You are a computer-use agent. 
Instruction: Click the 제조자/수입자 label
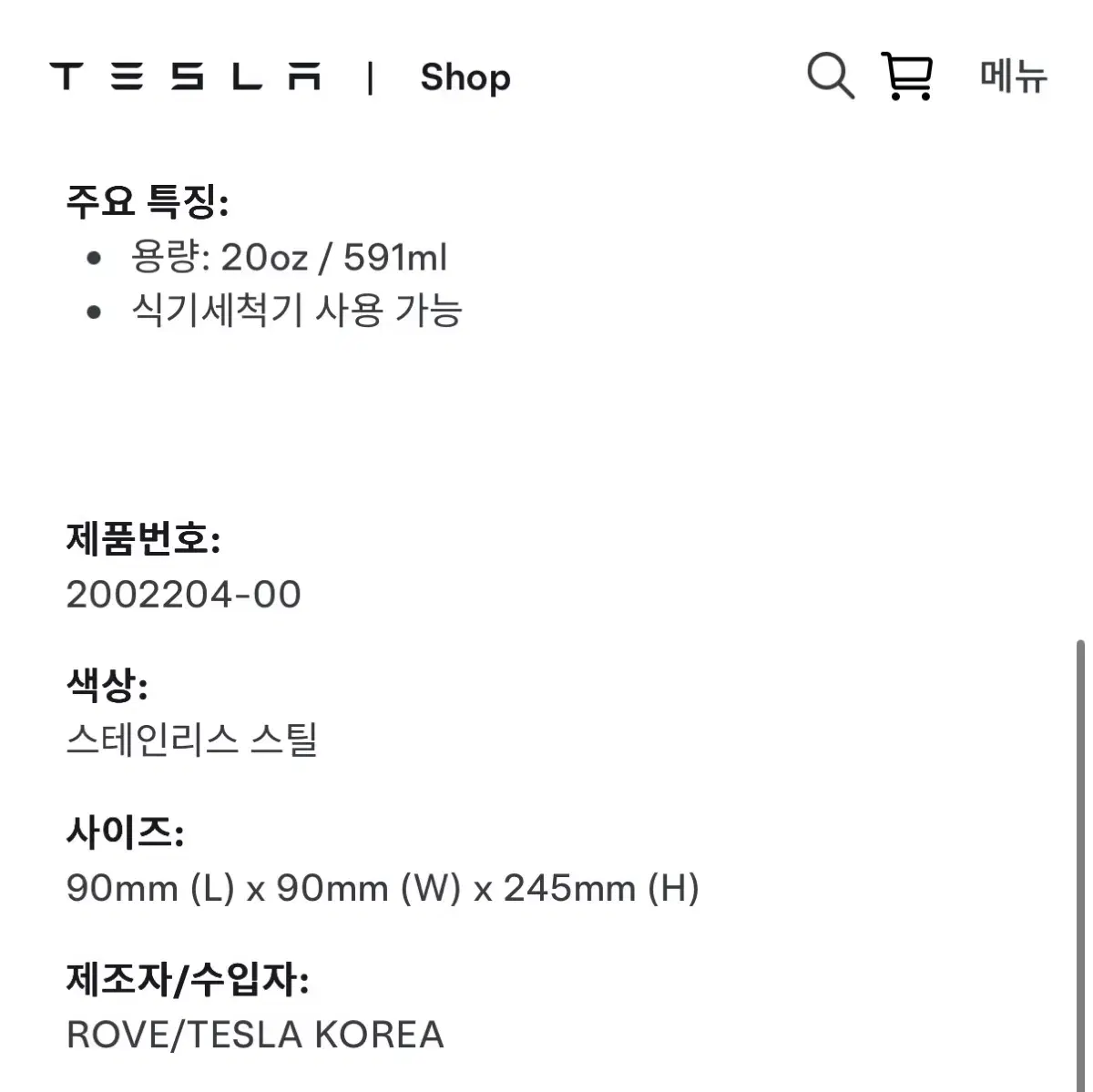point(188,980)
